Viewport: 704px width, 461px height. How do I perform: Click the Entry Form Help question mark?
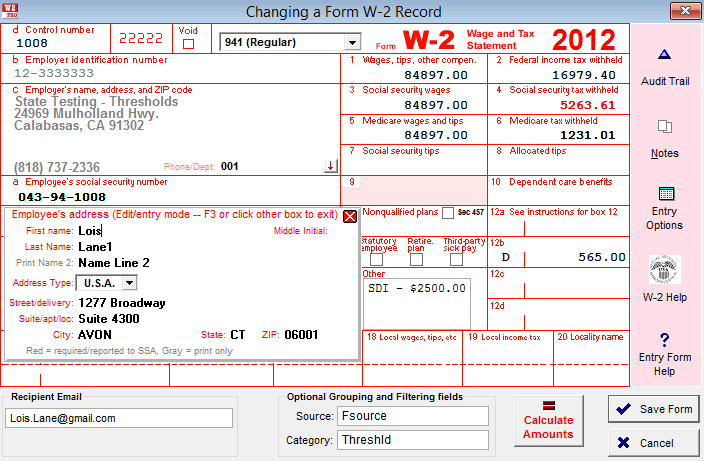[x=665, y=339]
